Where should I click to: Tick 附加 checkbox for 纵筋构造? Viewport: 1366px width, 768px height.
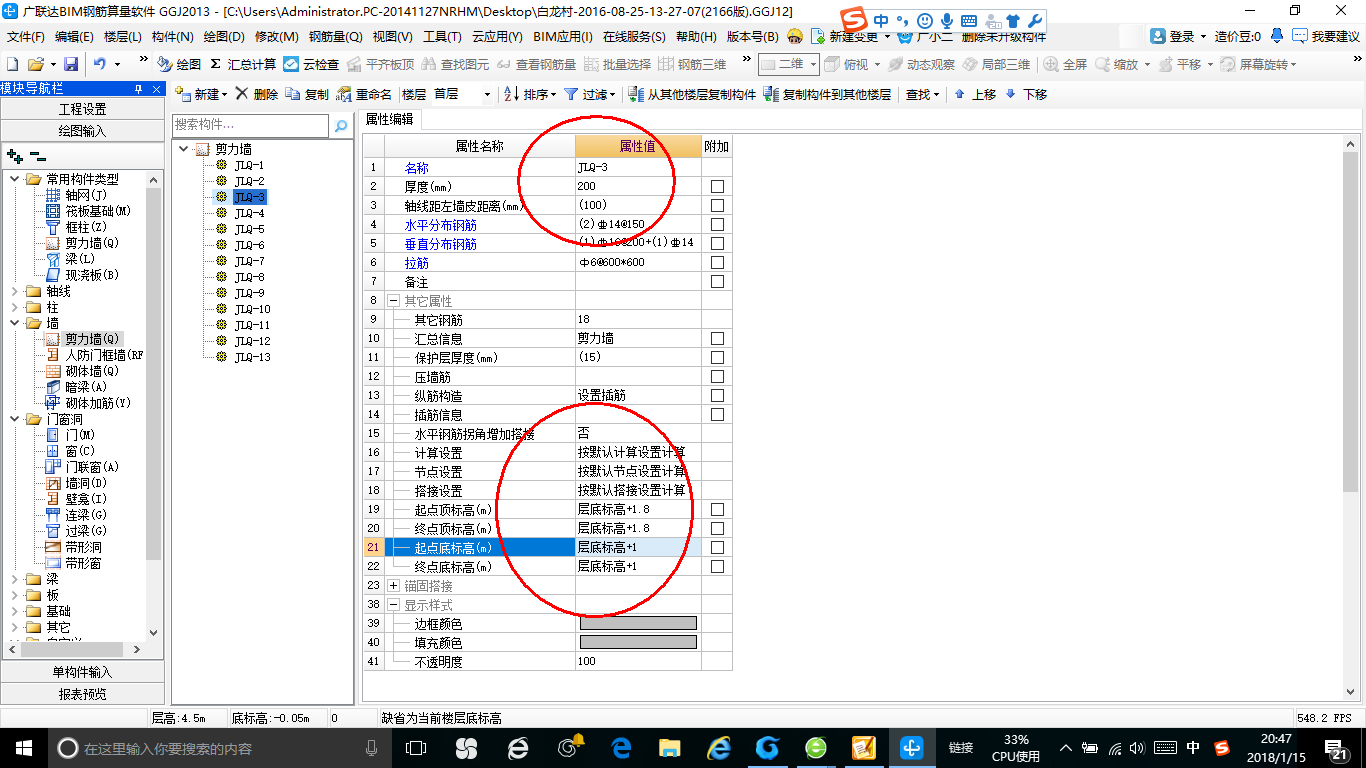717,396
